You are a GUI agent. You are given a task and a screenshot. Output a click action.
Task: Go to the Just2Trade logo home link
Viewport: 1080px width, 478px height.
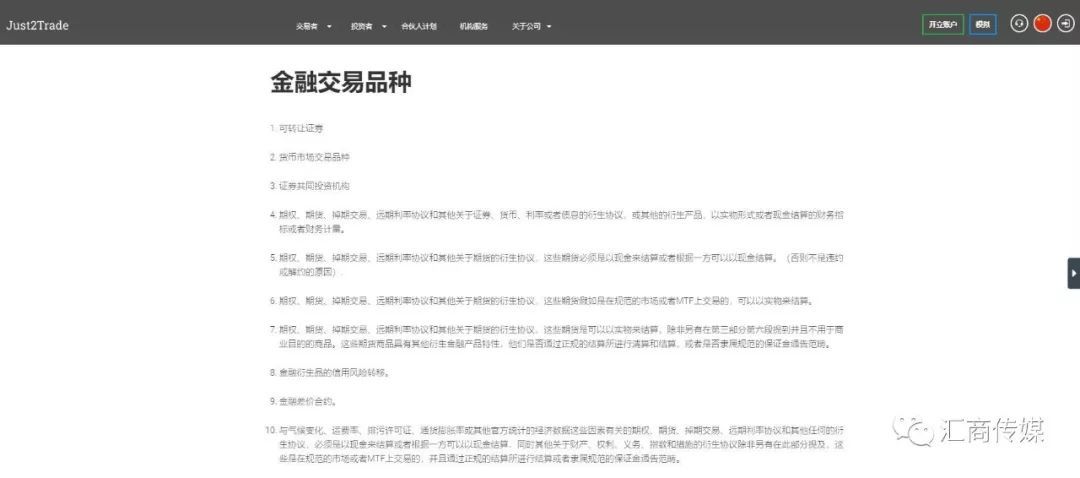point(37,25)
